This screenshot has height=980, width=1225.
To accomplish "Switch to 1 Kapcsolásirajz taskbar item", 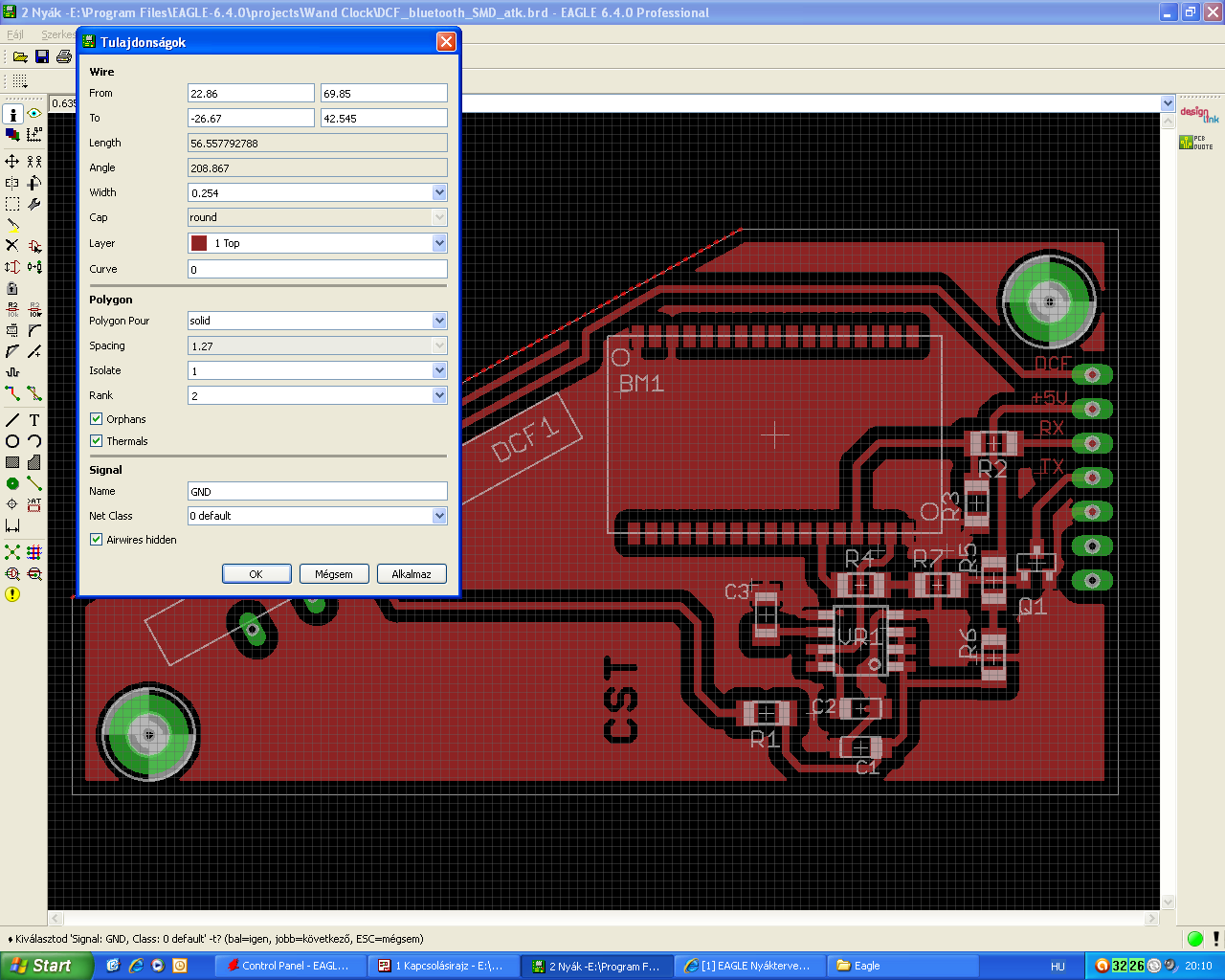I will (x=444, y=966).
